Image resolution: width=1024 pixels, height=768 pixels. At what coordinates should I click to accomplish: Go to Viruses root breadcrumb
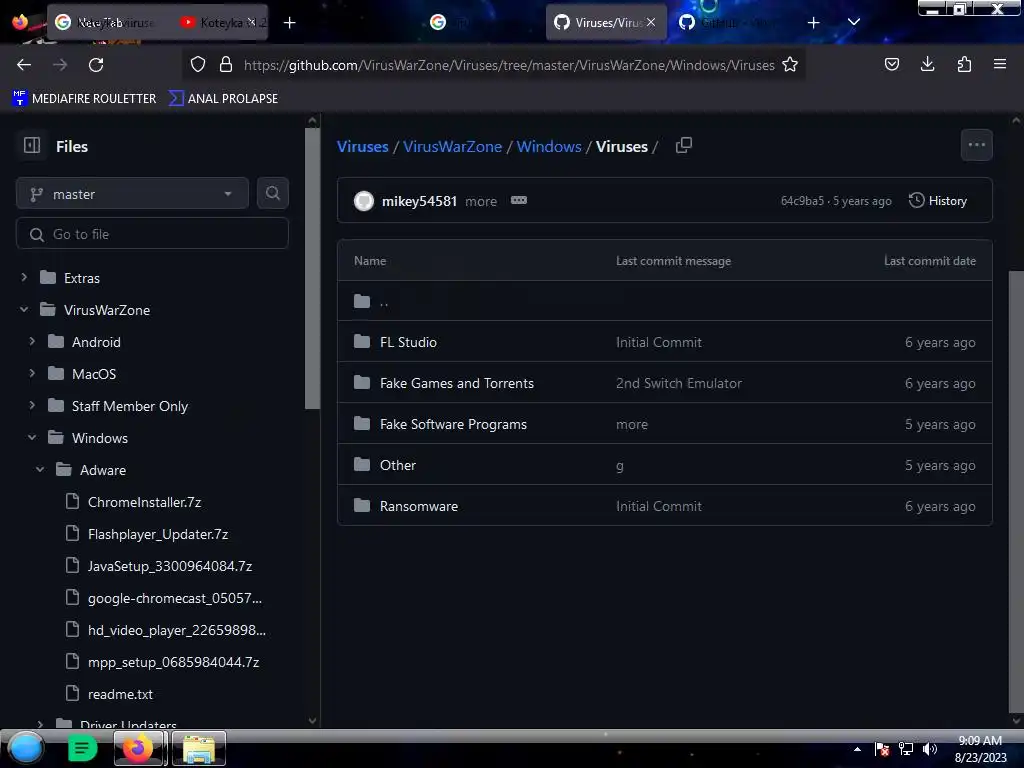click(362, 146)
